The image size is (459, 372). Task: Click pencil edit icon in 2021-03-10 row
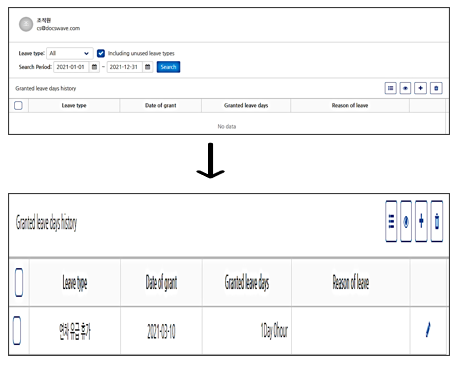[428, 329]
